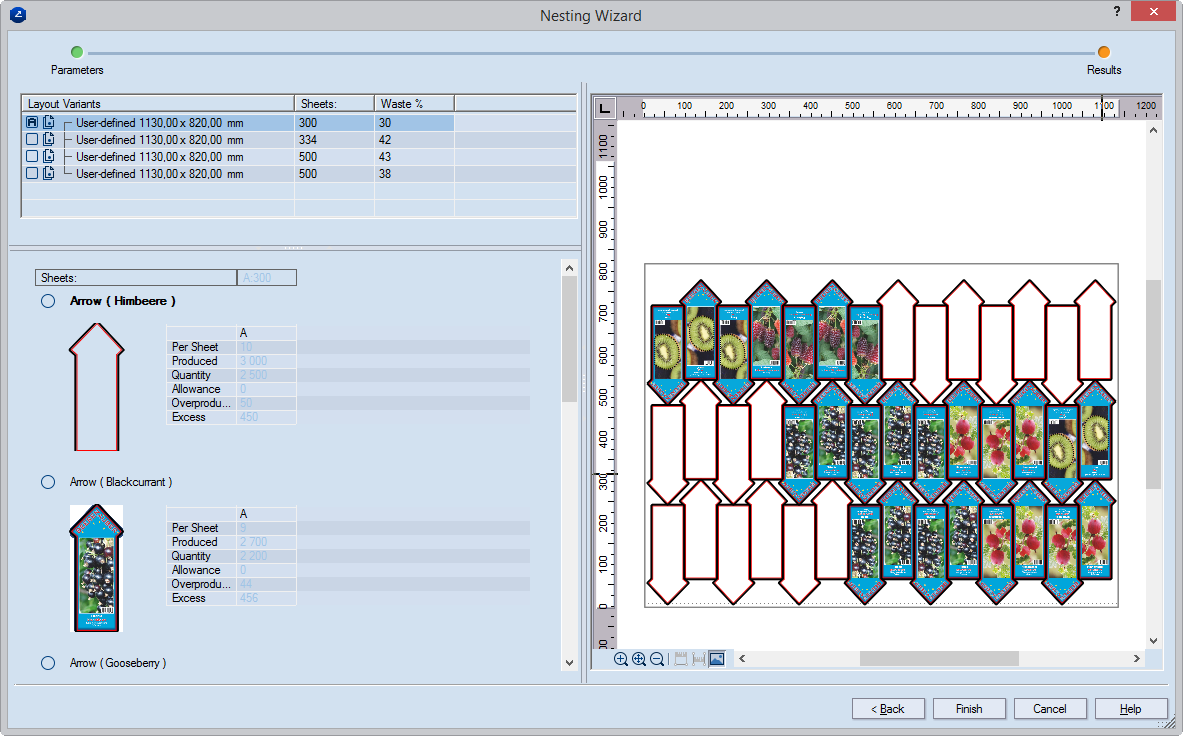Viewport: 1183px width, 736px height.
Task: Open the Results wizard step
Action: (x=1103, y=53)
